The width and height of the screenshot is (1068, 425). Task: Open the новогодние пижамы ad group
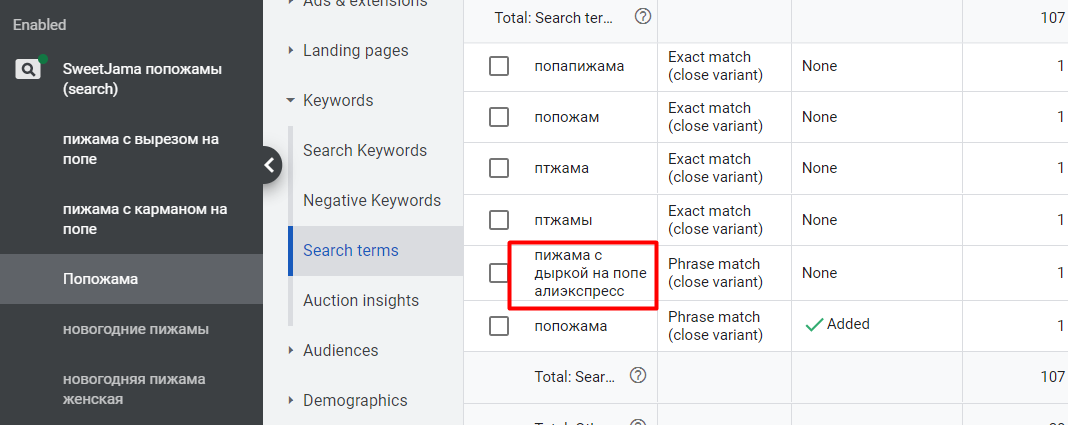point(136,329)
